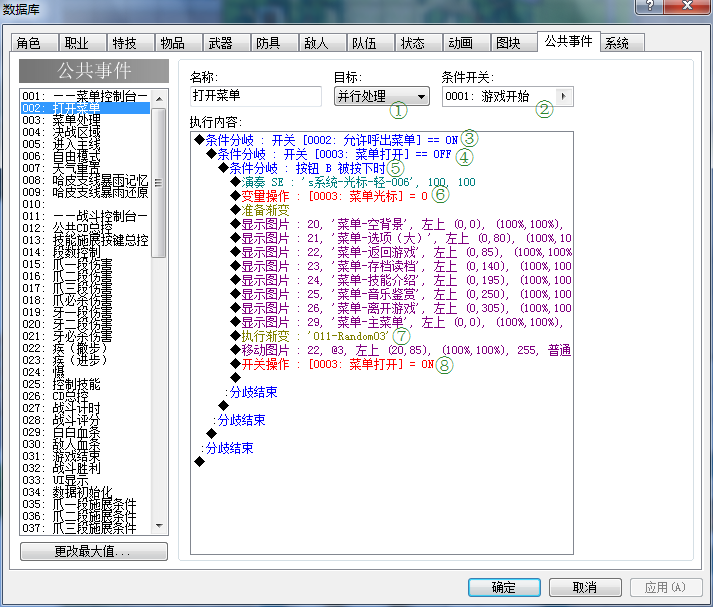This screenshot has height=607, width=713.
Task: Switch to the 防具 tab
Action: coord(275,43)
